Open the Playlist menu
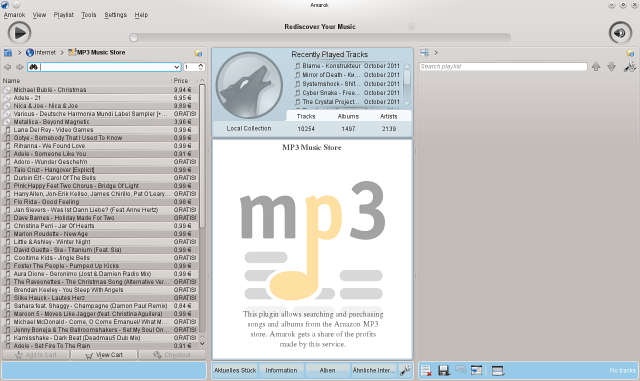This screenshot has width=640, height=381. click(64, 15)
